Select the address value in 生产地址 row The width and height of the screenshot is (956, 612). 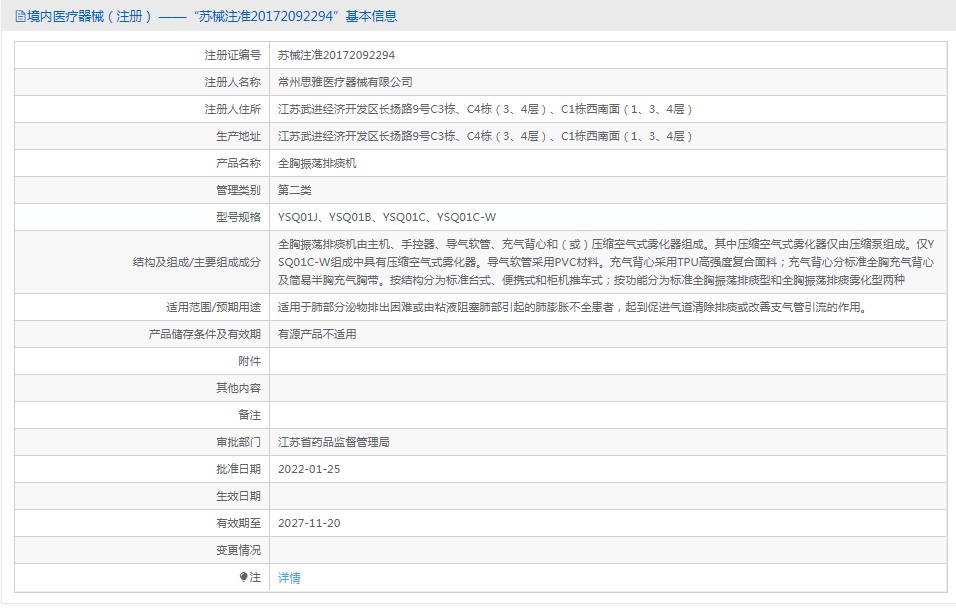click(485, 136)
